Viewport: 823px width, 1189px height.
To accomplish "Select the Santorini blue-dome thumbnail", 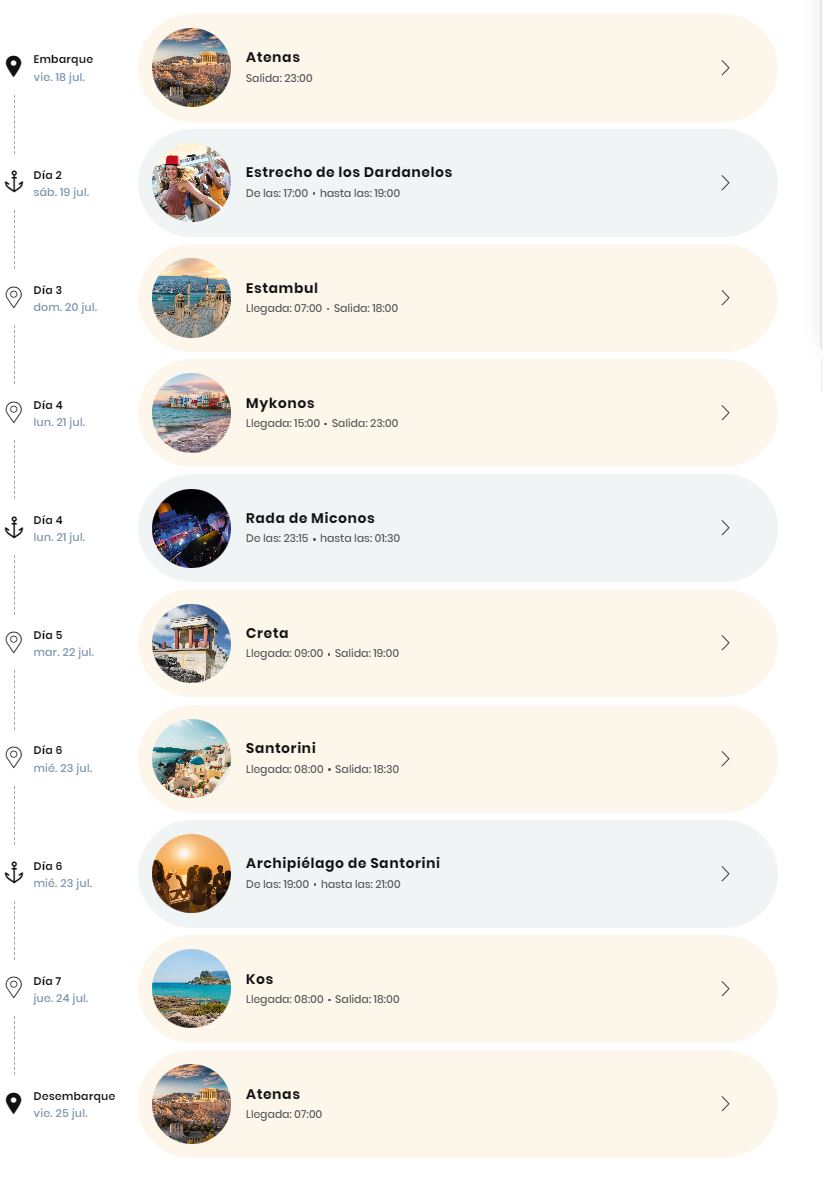I will (x=191, y=758).
